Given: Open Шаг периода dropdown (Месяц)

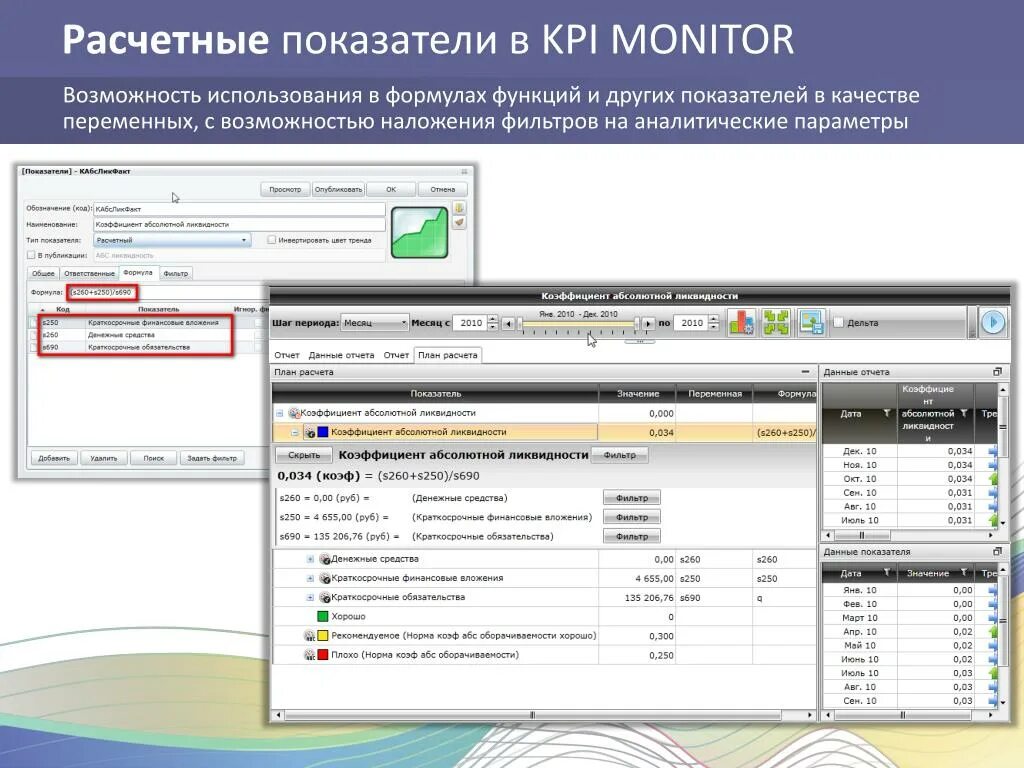Looking at the screenshot, I should click(375, 323).
